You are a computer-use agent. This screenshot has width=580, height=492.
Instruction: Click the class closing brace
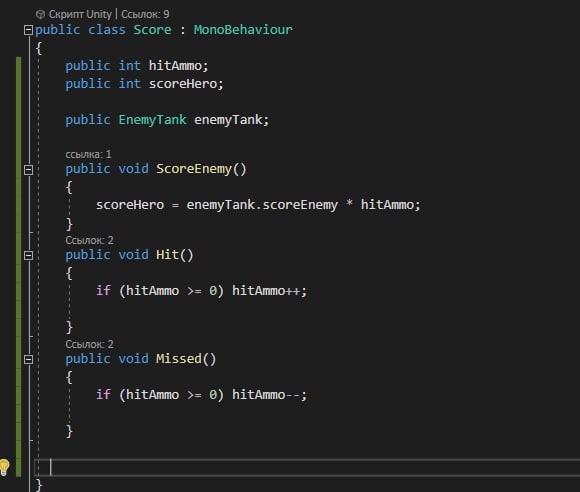point(39,485)
